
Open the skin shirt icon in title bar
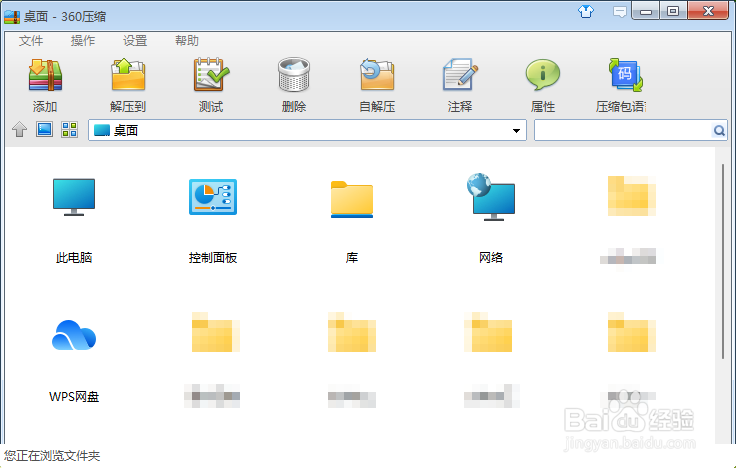586,11
